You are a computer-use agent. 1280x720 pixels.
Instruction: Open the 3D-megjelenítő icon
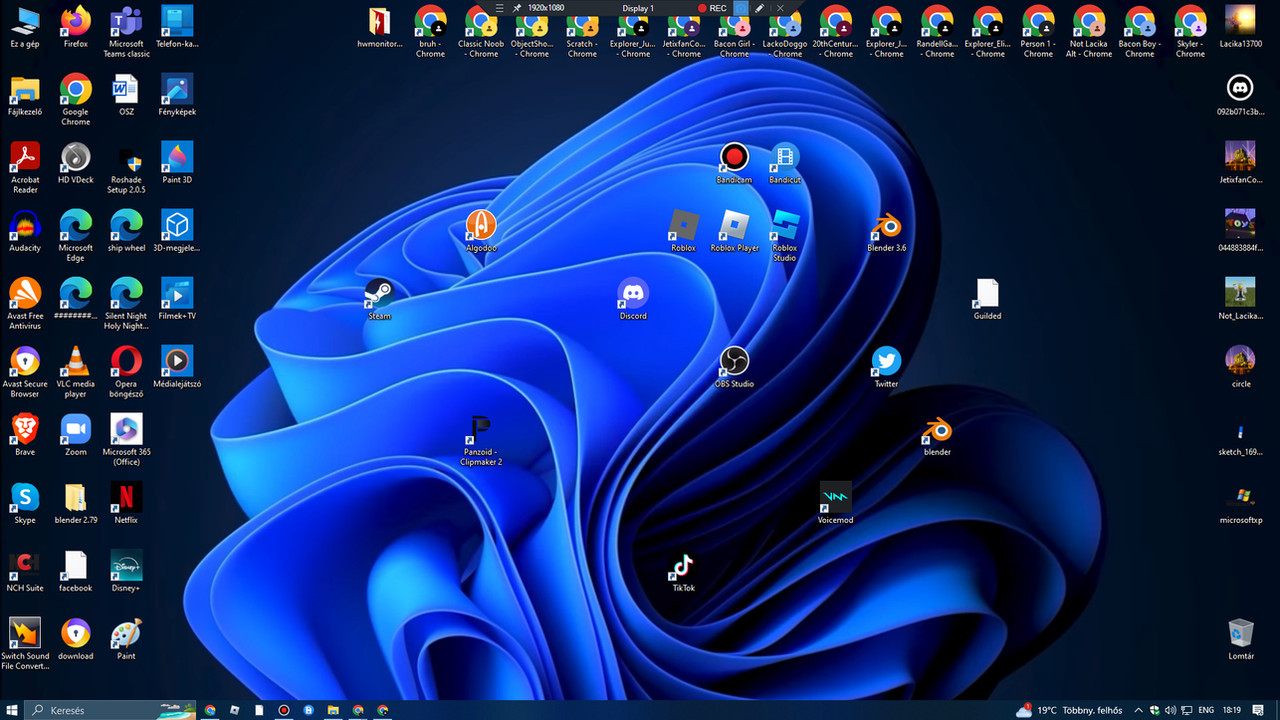click(x=177, y=231)
